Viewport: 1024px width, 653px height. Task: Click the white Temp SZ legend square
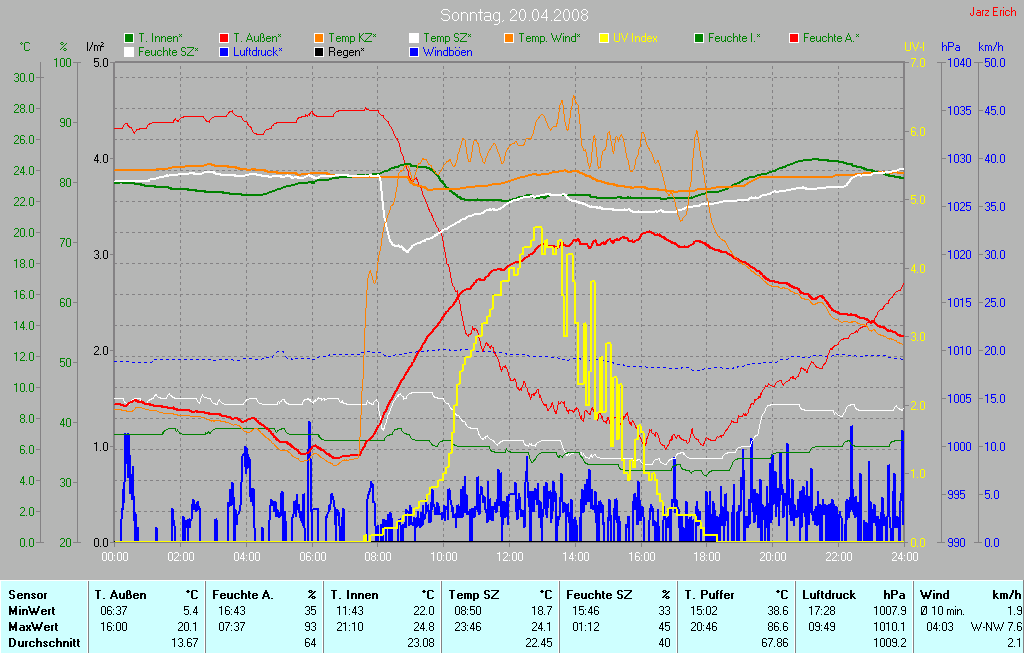414,38
